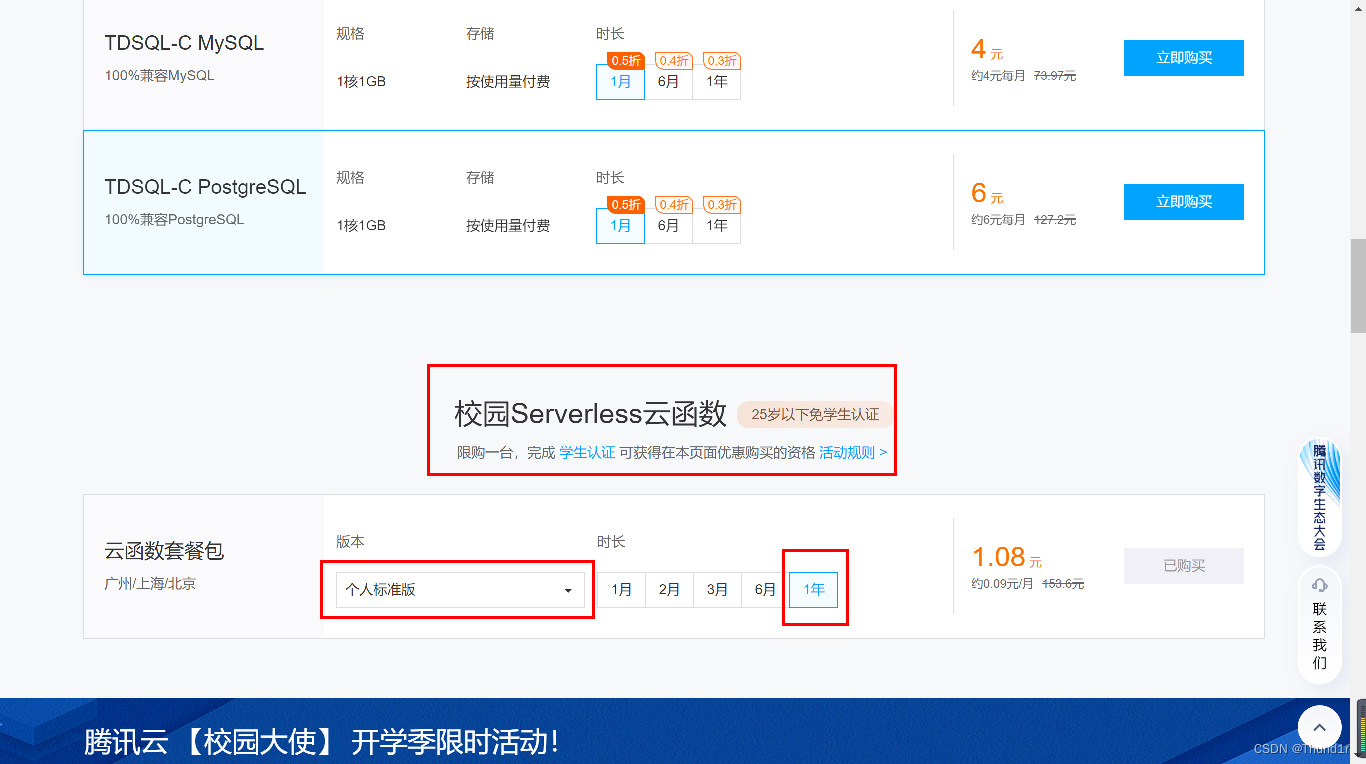
Task: Select 1年 duration for TDSQL-C MySQL
Action: pos(716,82)
